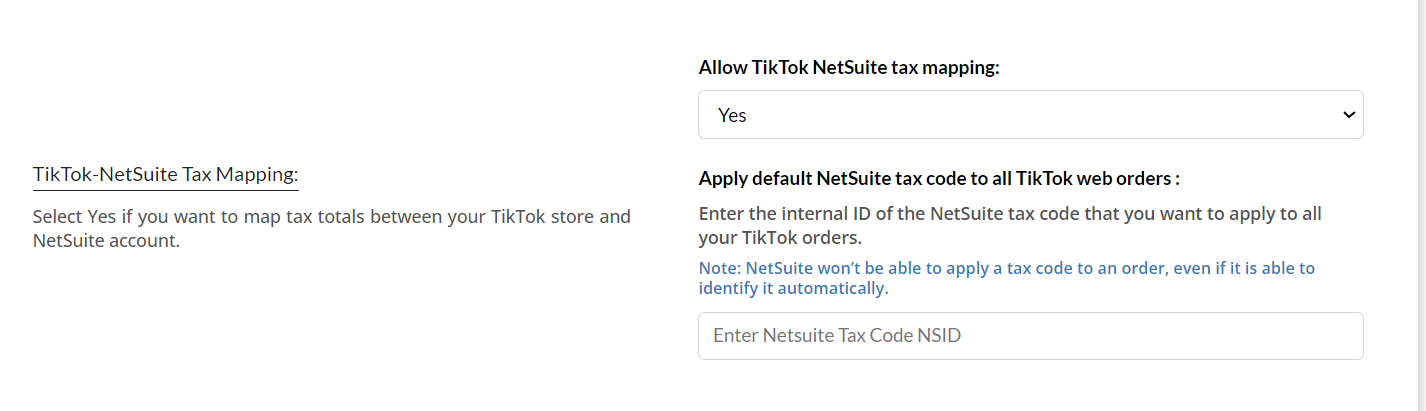The image size is (1426, 411).
Task: Click the 'Enter Netsuite Tax Code NSID' placeholder text
Action: (836, 336)
